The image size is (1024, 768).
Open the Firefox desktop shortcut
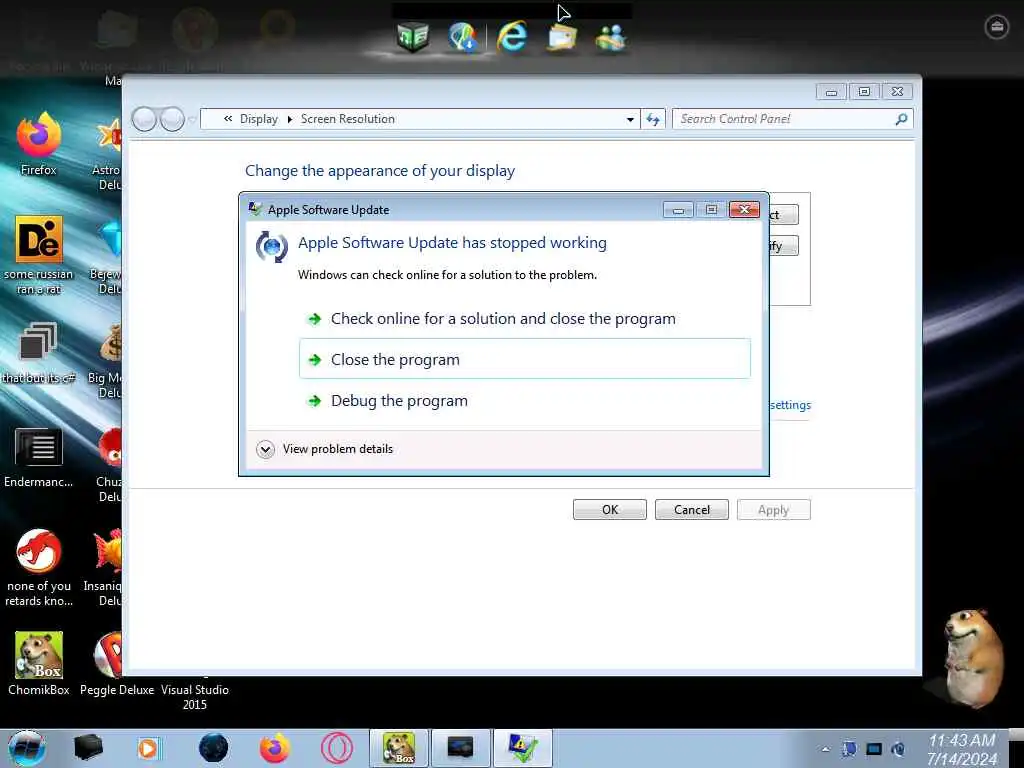(x=39, y=145)
